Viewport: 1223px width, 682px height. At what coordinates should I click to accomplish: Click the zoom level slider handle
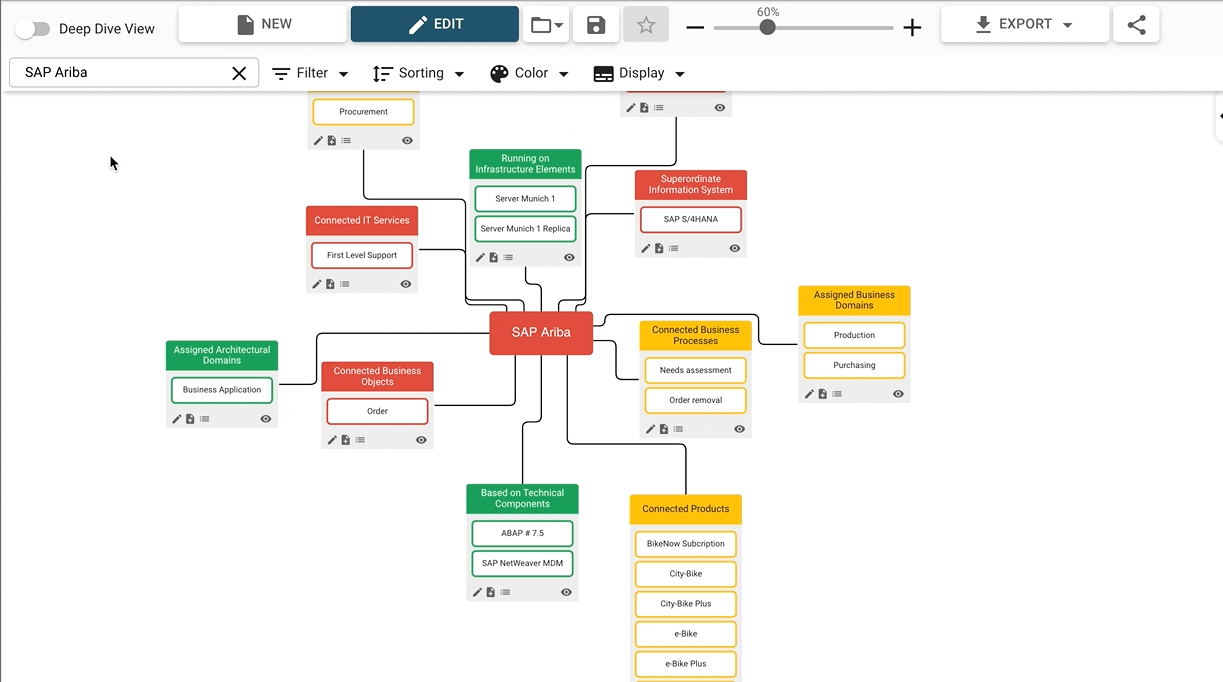[767, 28]
